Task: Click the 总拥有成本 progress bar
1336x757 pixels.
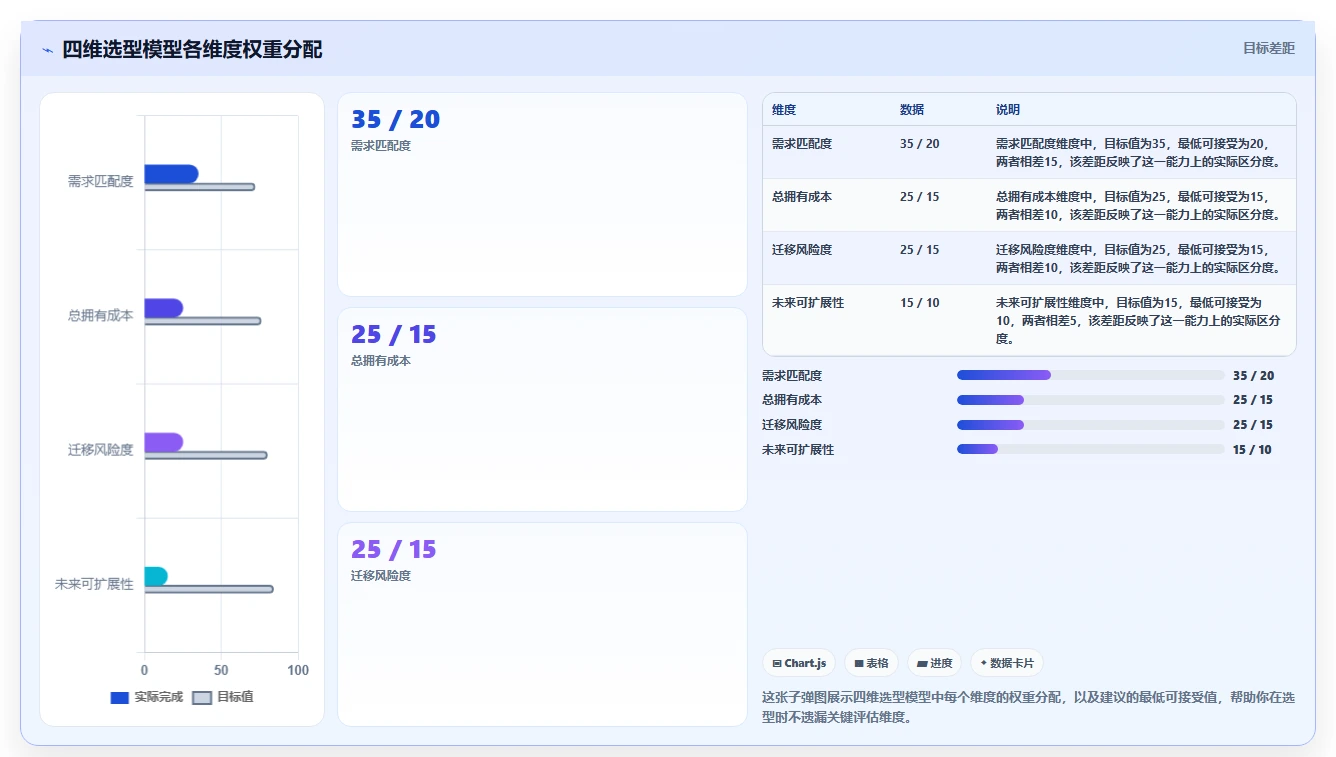Action: coord(1090,400)
